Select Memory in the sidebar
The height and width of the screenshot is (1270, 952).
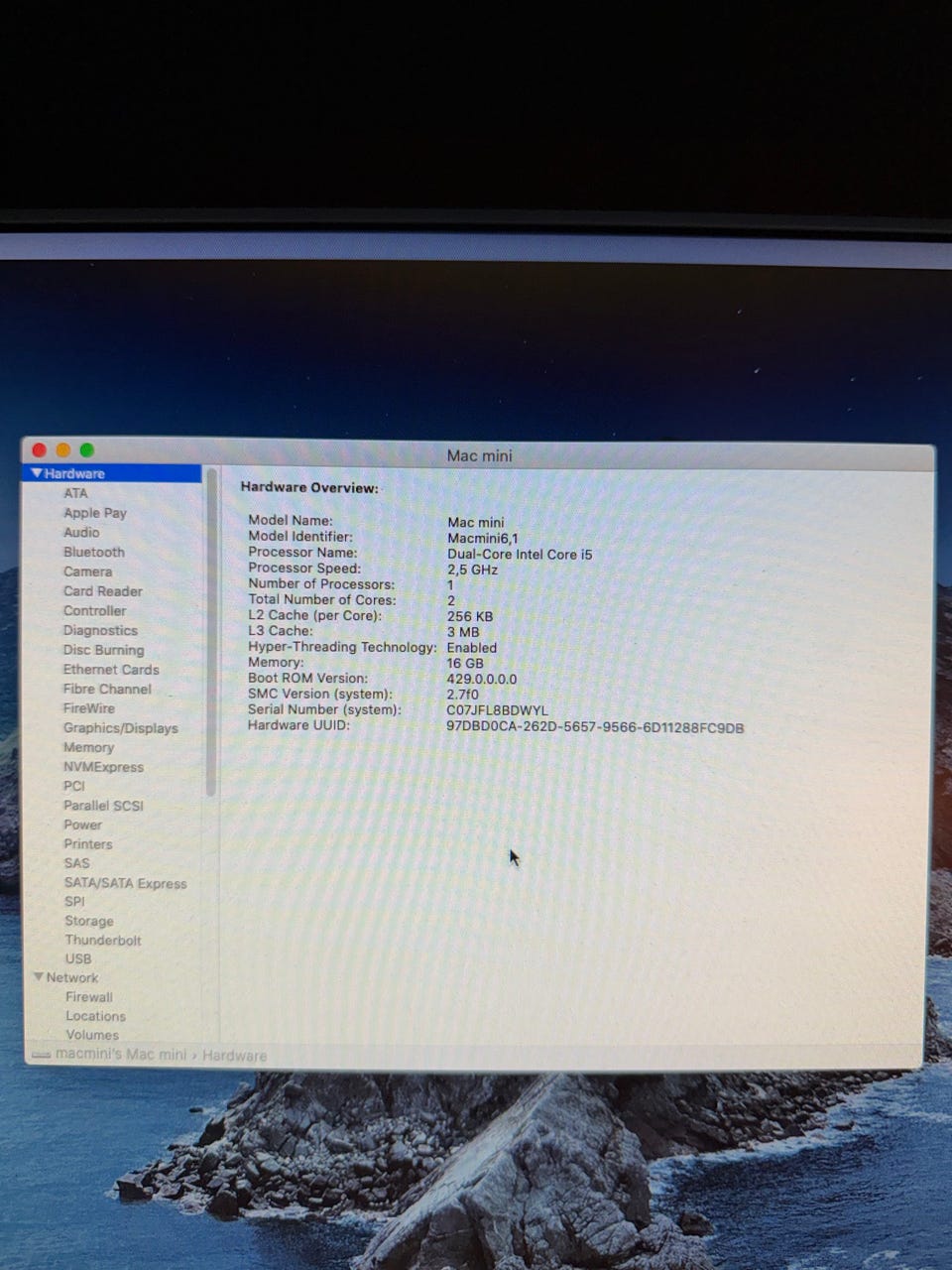click(x=88, y=747)
